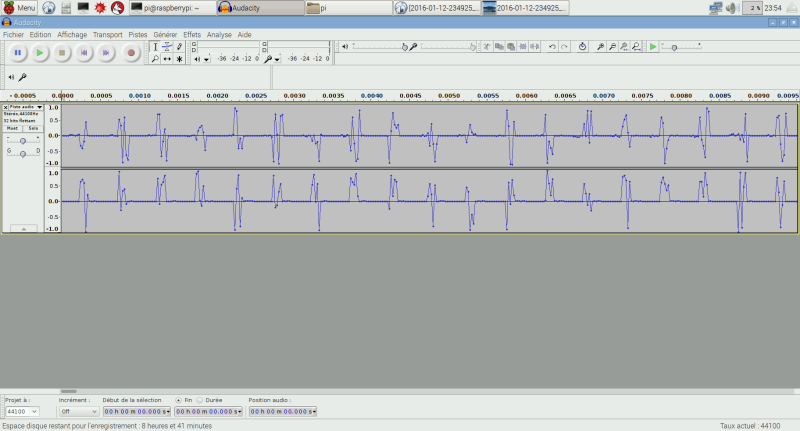Mute the audio track
Viewport: 800px width, 431px height.
[13, 128]
